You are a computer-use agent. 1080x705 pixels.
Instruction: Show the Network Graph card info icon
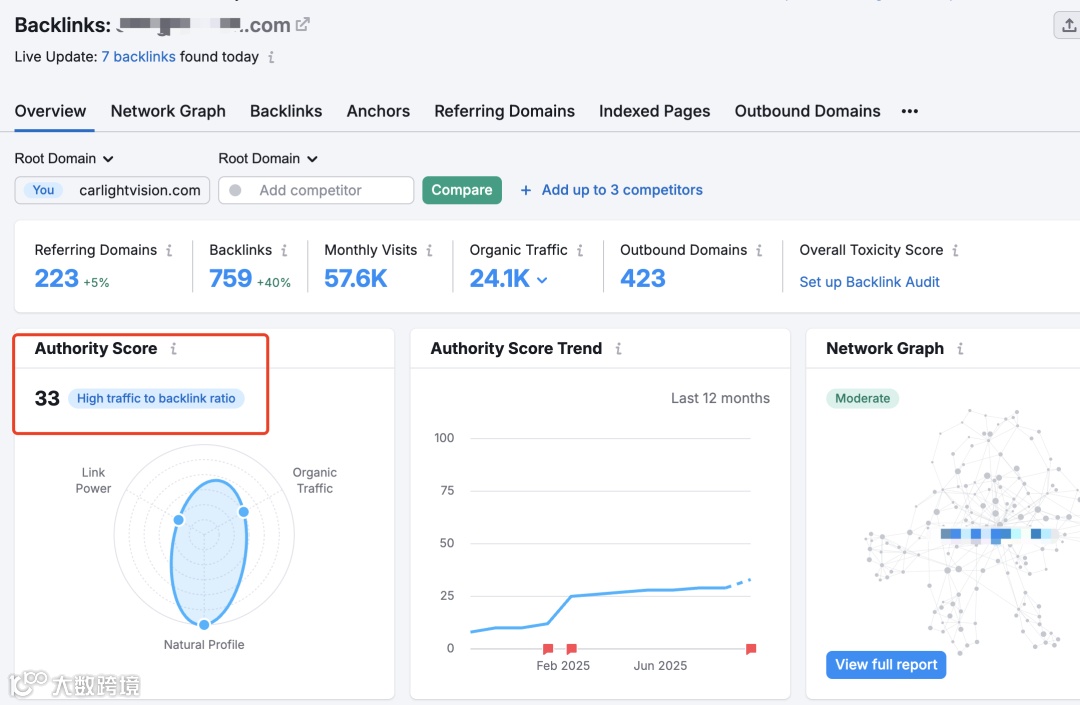point(960,349)
